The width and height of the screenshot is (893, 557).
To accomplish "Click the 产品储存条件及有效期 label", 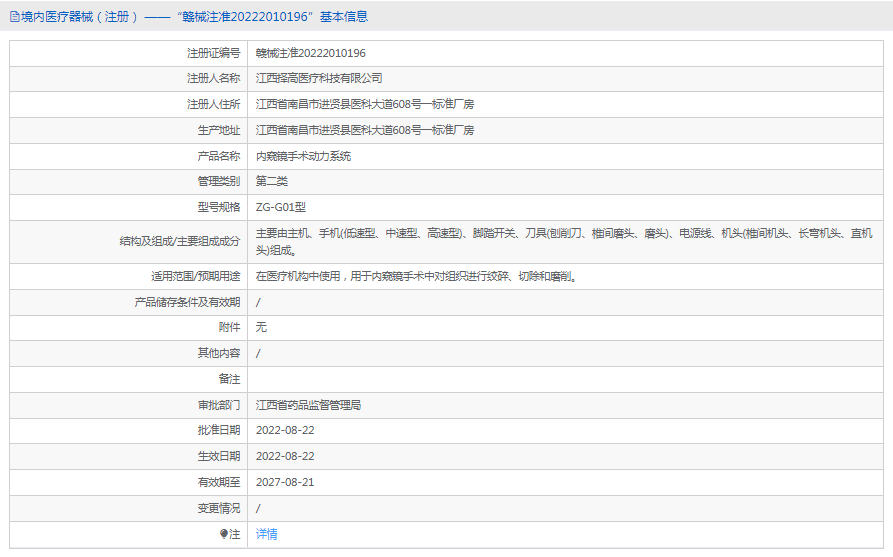I will tap(187, 302).
